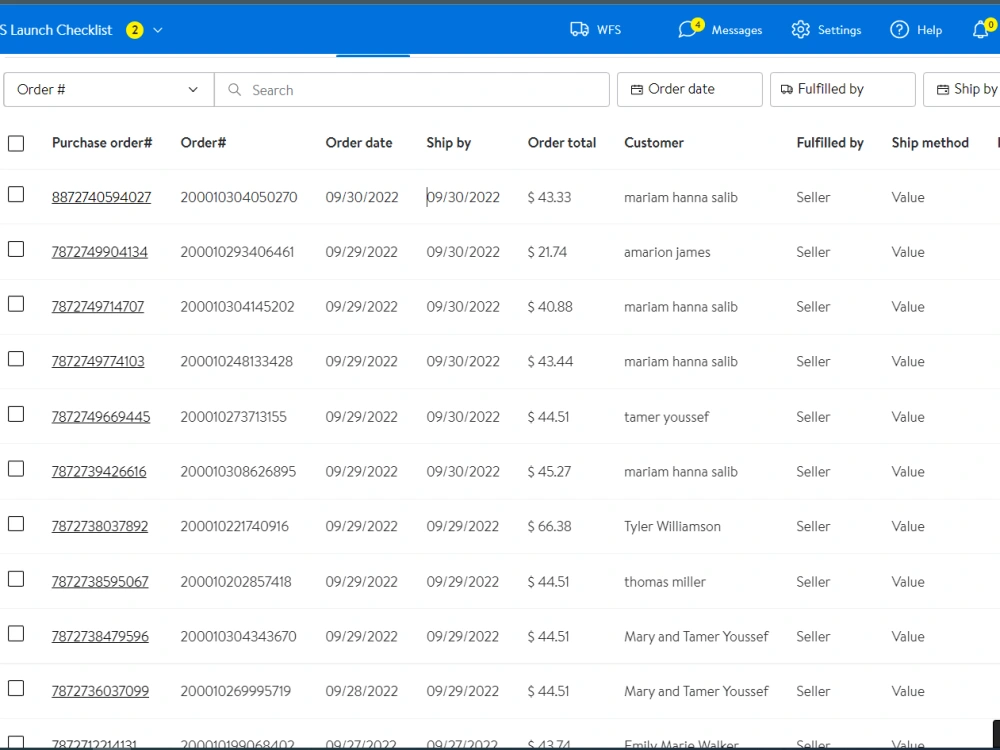Select the $ 66.38 order total
This screenshot has height=750, width=1000.
[x=549, y=526]
